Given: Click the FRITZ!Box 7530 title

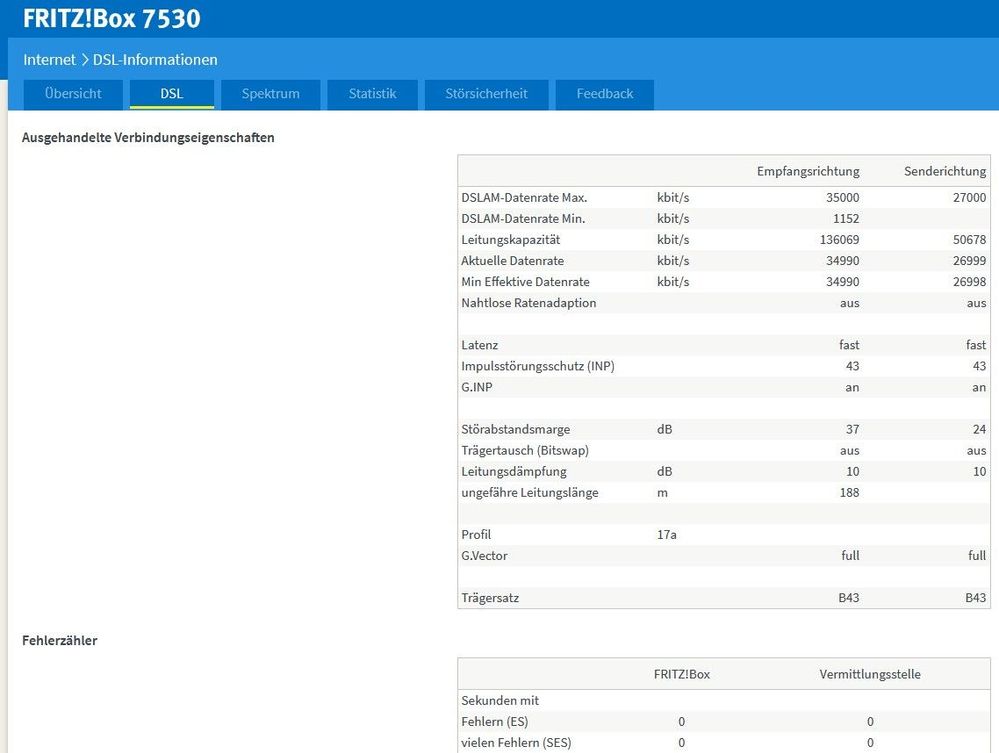Looking at the screenshot, I should pos(111,18).
